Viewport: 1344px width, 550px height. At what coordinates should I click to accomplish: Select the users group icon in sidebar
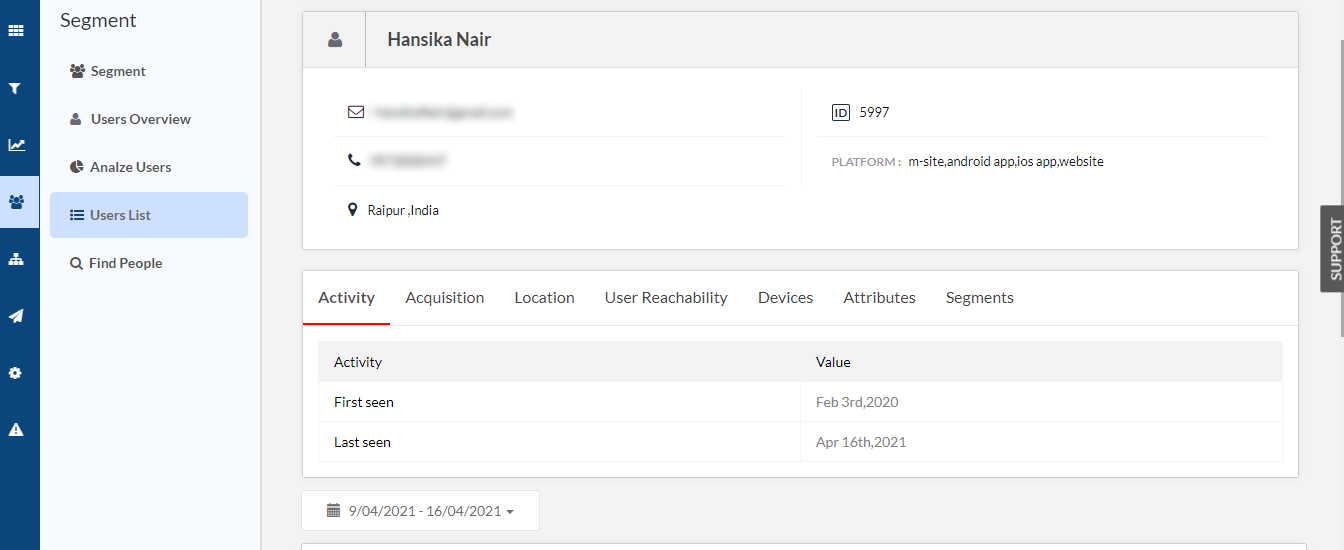click(17, 202)
